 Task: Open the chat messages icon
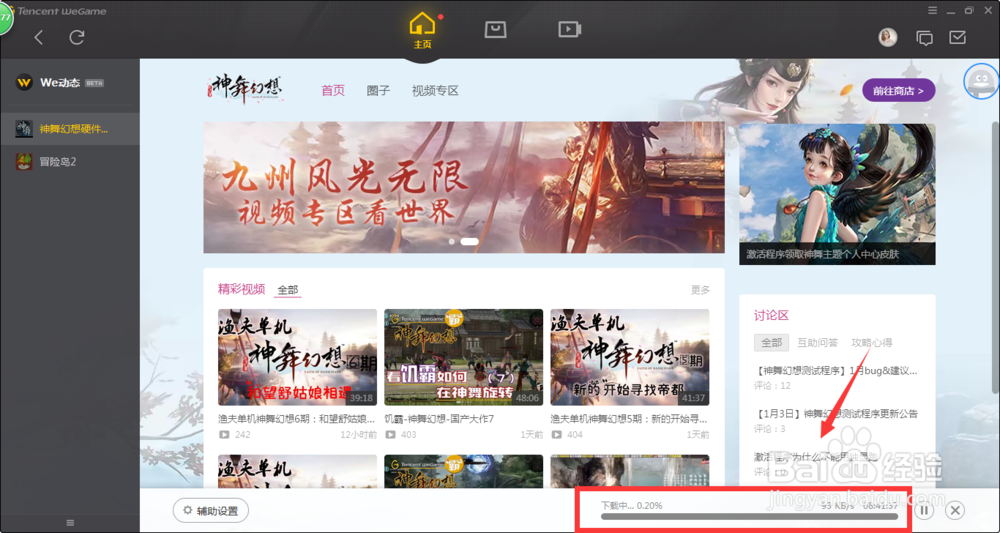(924, 38)
